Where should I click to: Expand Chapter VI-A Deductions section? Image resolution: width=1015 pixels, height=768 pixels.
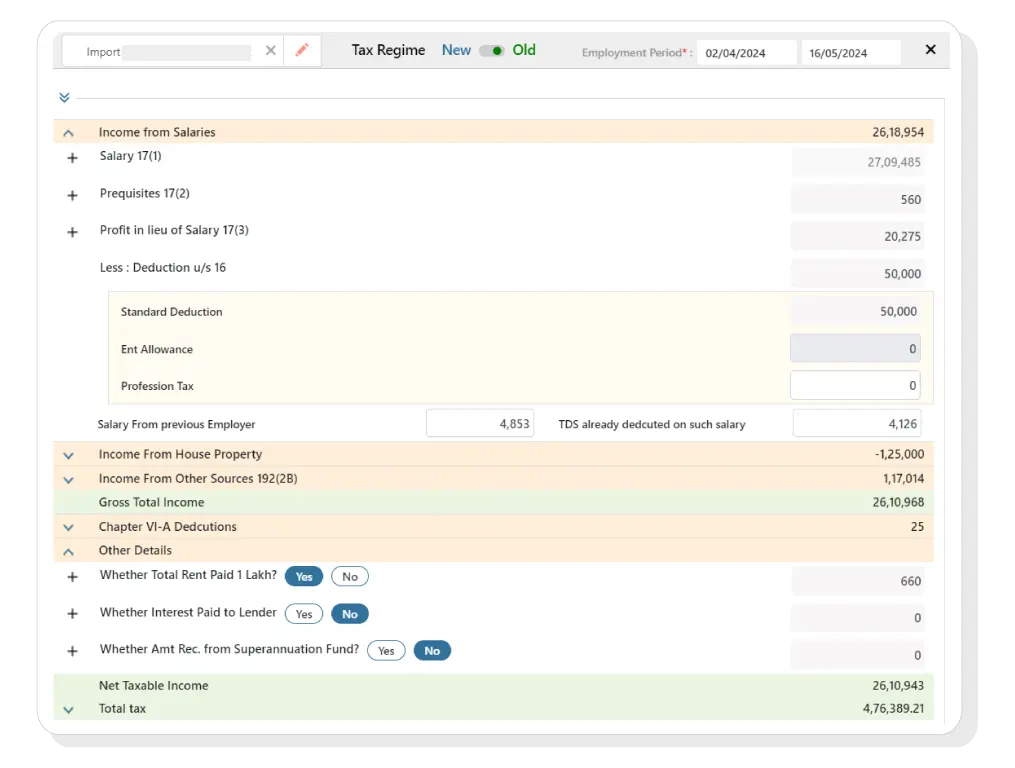point(68,527)
